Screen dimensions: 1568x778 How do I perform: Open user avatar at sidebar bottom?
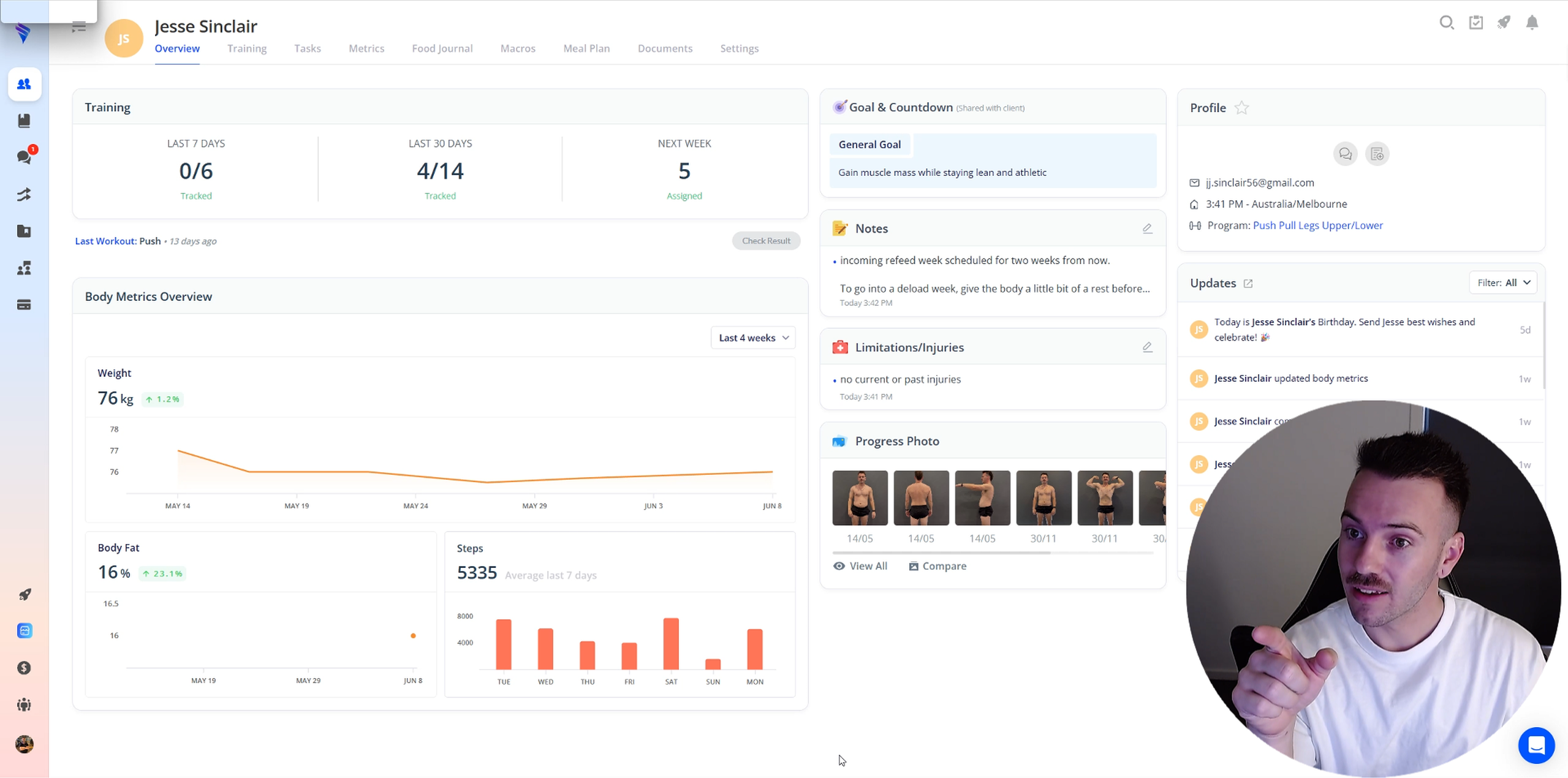pyautogui.click(x=25, y=744)
